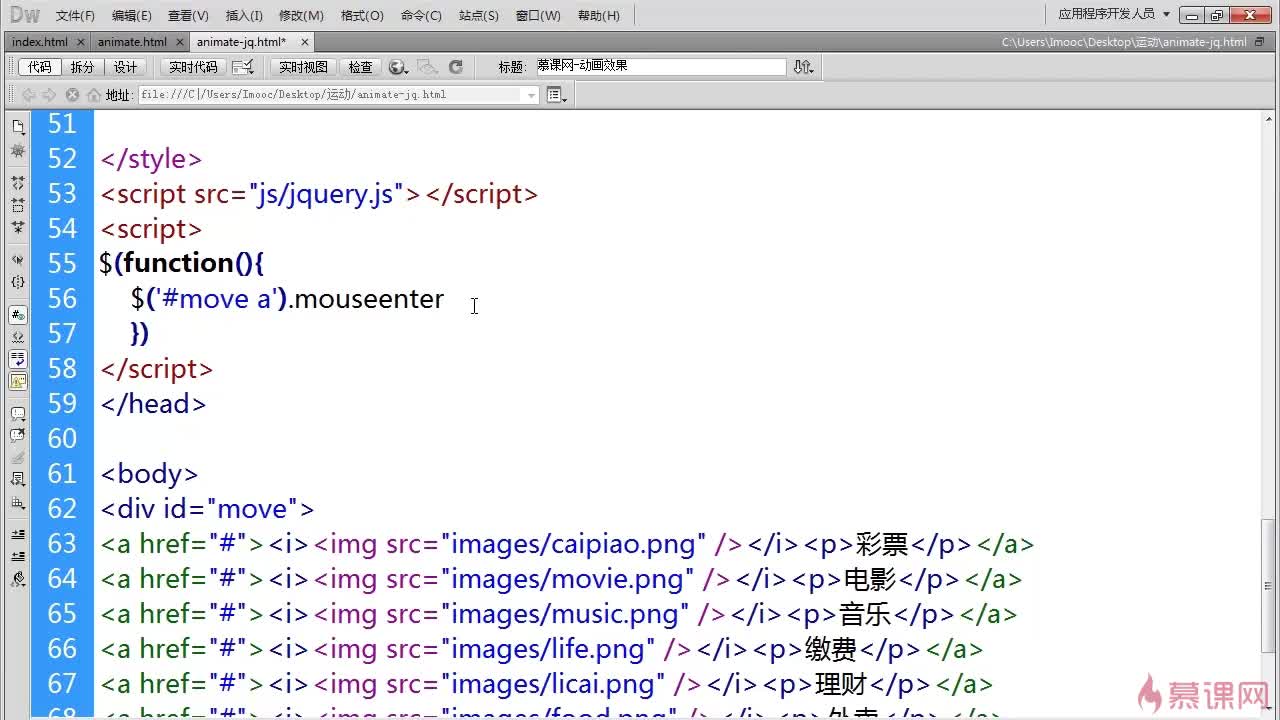Toggle 检查 (Inspect) mode

tap(360, 67)
